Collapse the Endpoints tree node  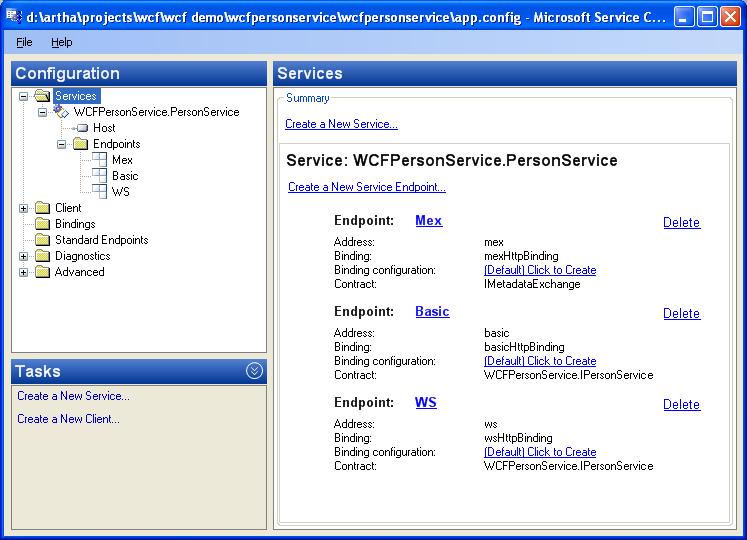[61, 144]
